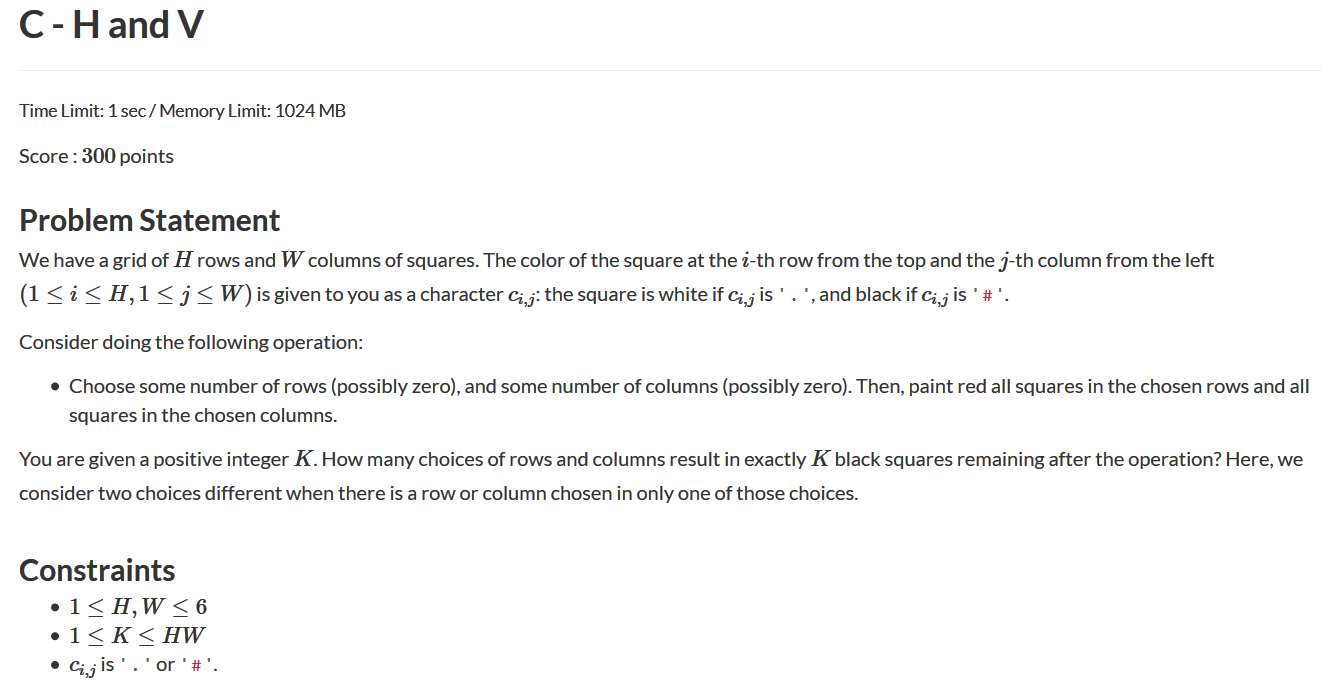Click the last constraint about c i,j characters
Image resolution: width=1323 pixels, height=680 pixels.
click(143, 664)
